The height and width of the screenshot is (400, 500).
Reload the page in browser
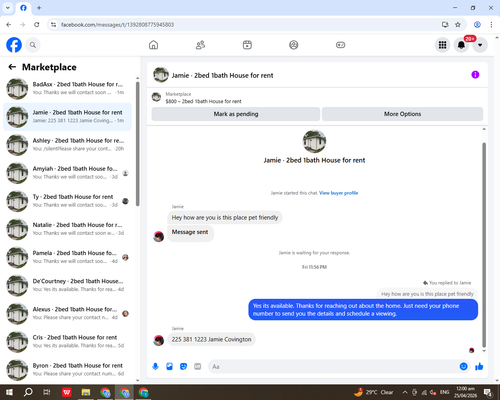[x=37, y=25]
